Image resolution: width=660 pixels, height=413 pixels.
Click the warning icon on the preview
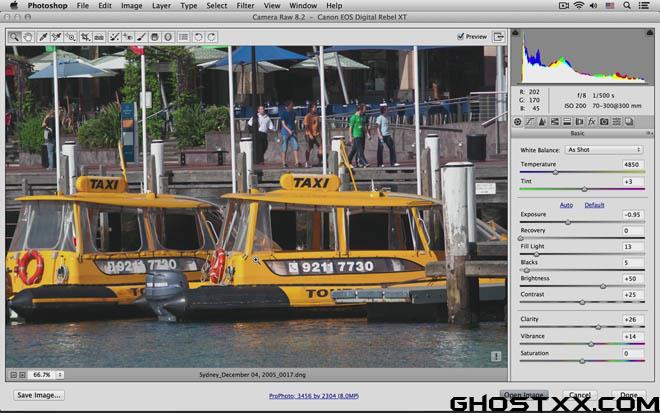[x=496, y=357]
